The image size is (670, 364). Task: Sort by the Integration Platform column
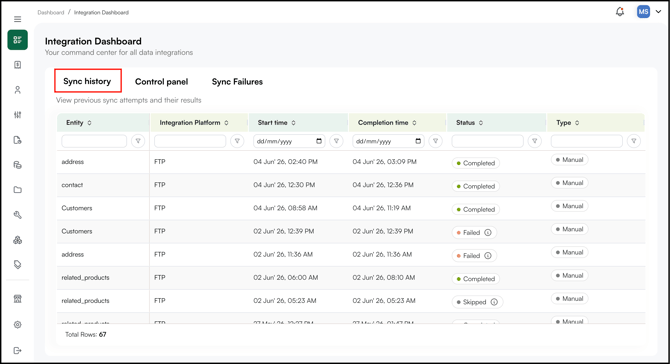[x=226, y=123]
